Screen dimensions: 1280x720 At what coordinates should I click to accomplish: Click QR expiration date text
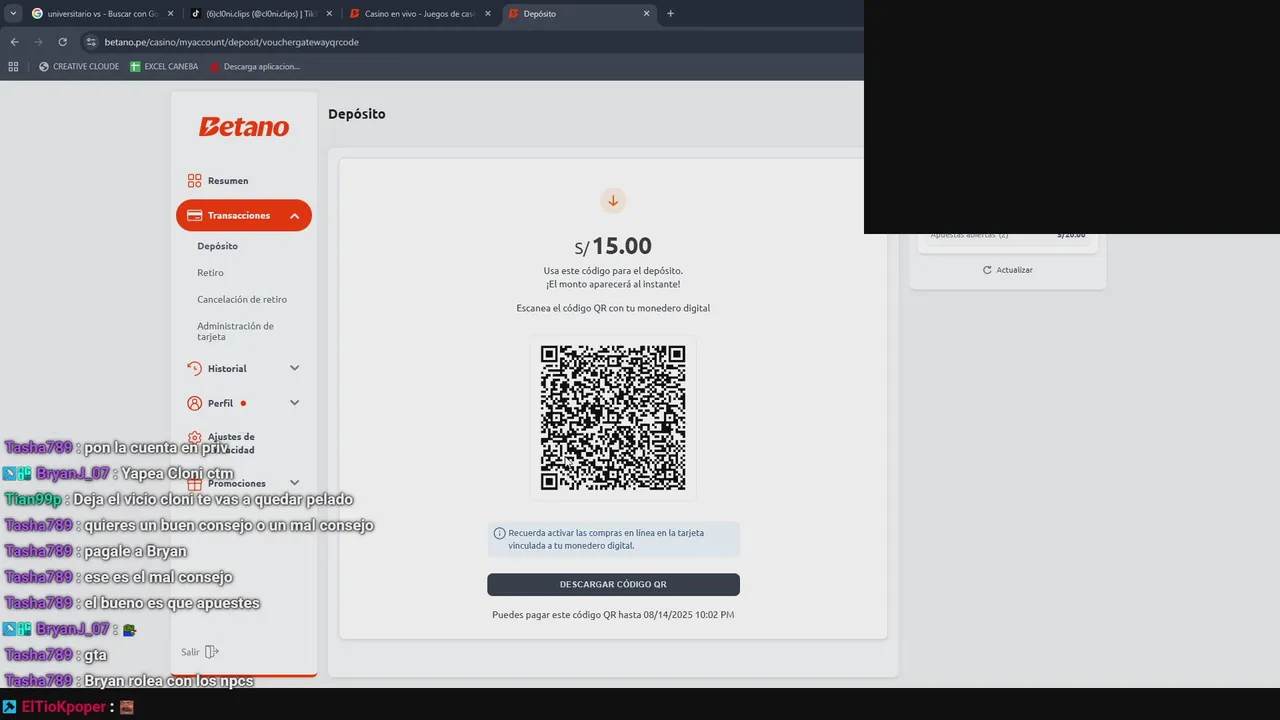click(613, 615)
